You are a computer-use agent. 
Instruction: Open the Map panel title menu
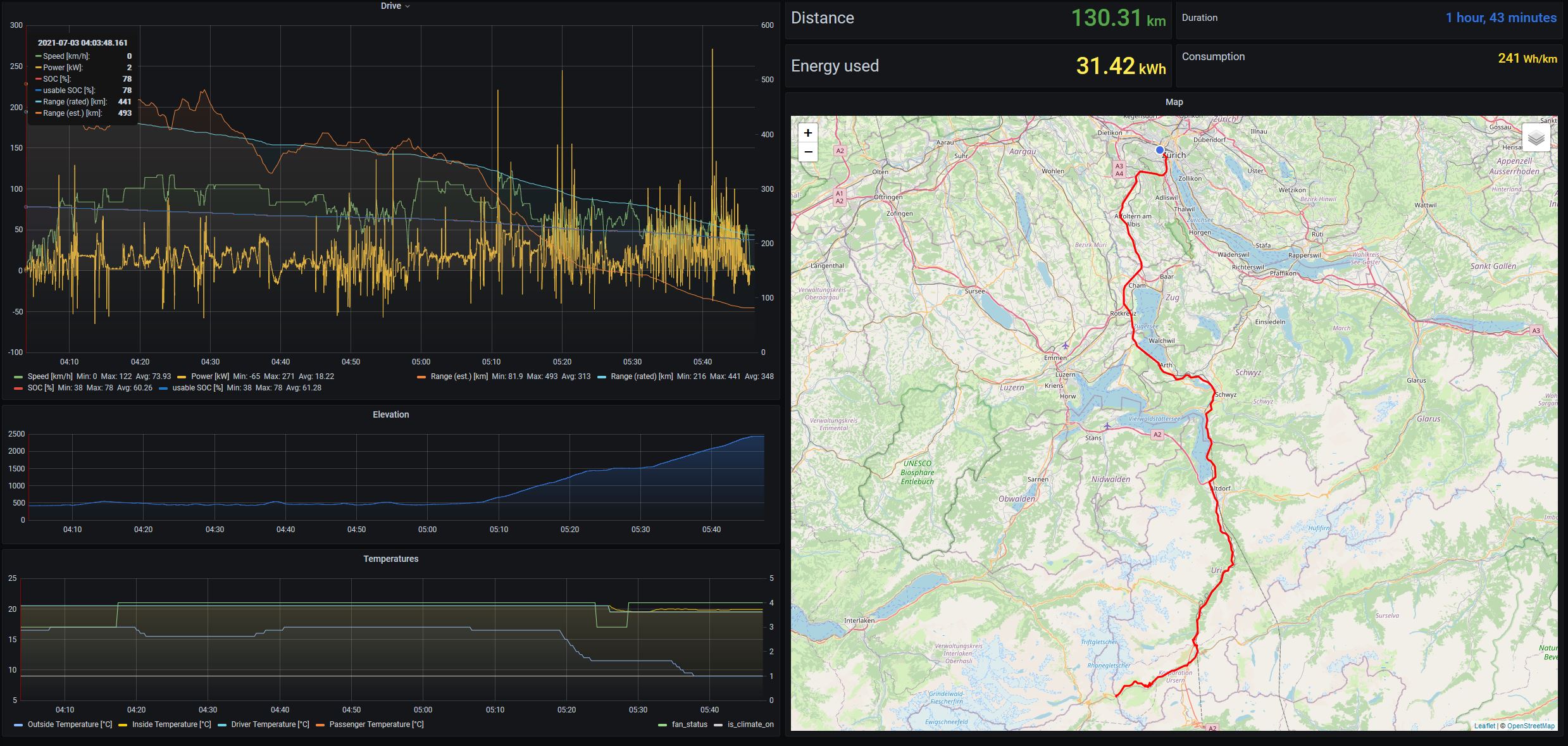click(x=1174, y=102)
